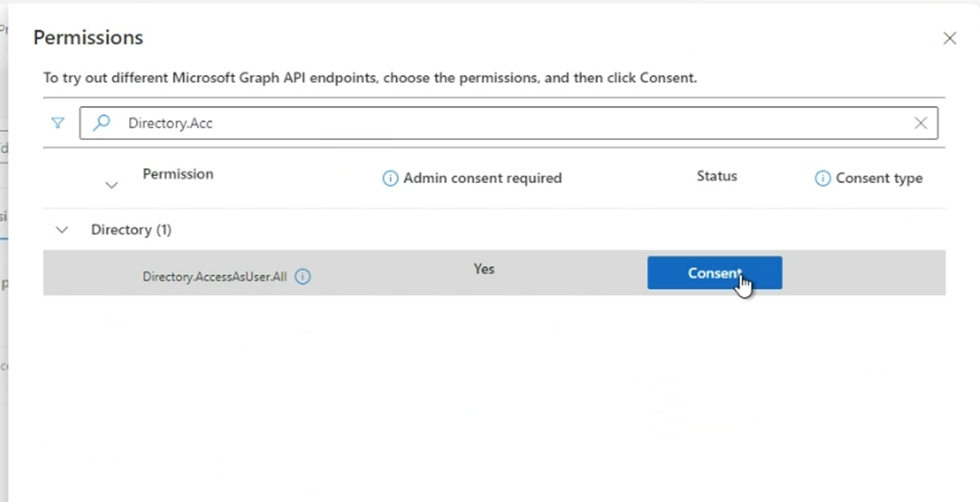This screenshot has height=502, width=980.
Task: Open info icon next to Directory.AccessAsUser.All
Action: tap(302, 276)
